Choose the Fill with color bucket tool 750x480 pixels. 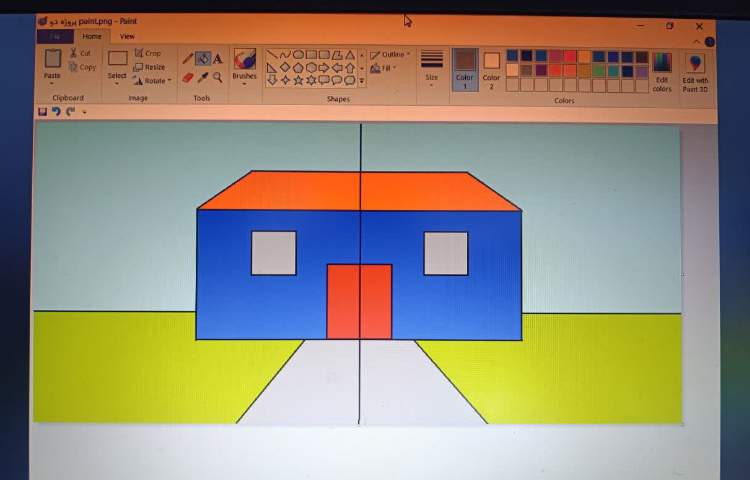click(203, 59)
